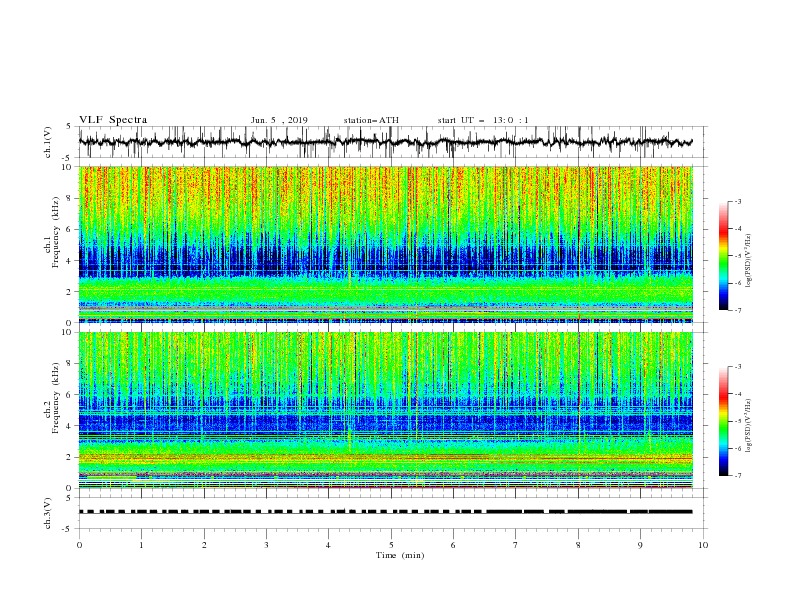Viewport: 792px width, 612px height.
Task: Click the "VLF Spectra" plot title
Action: 113,120
